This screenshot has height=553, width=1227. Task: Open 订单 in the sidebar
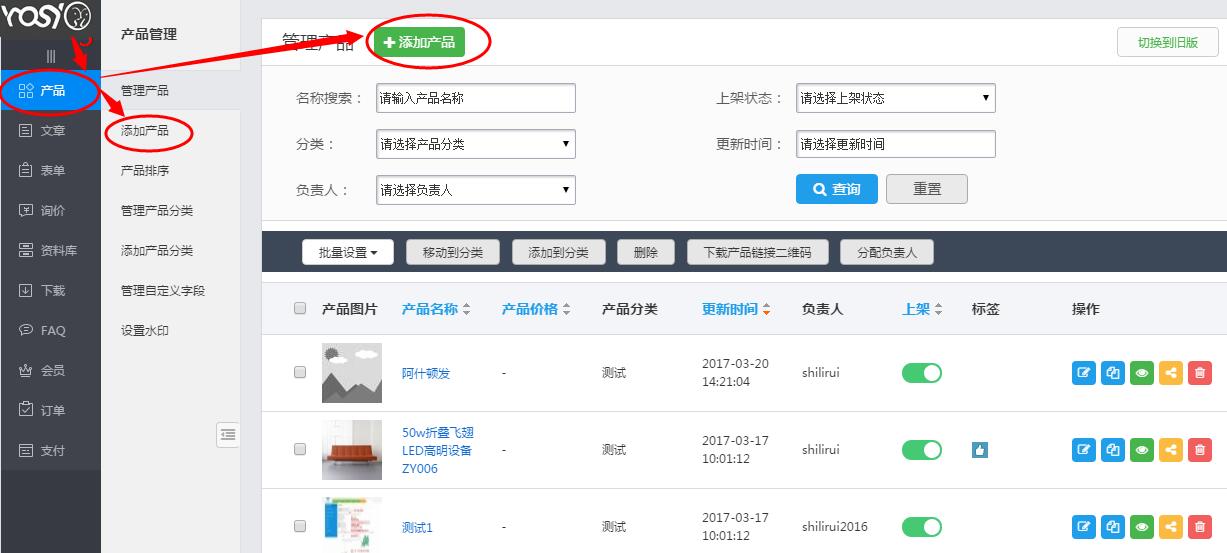(x=50, y=411)
